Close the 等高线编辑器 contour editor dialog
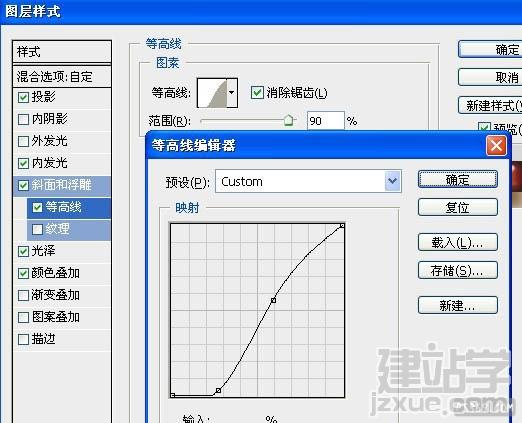522x423 pixels. [496, 146]
